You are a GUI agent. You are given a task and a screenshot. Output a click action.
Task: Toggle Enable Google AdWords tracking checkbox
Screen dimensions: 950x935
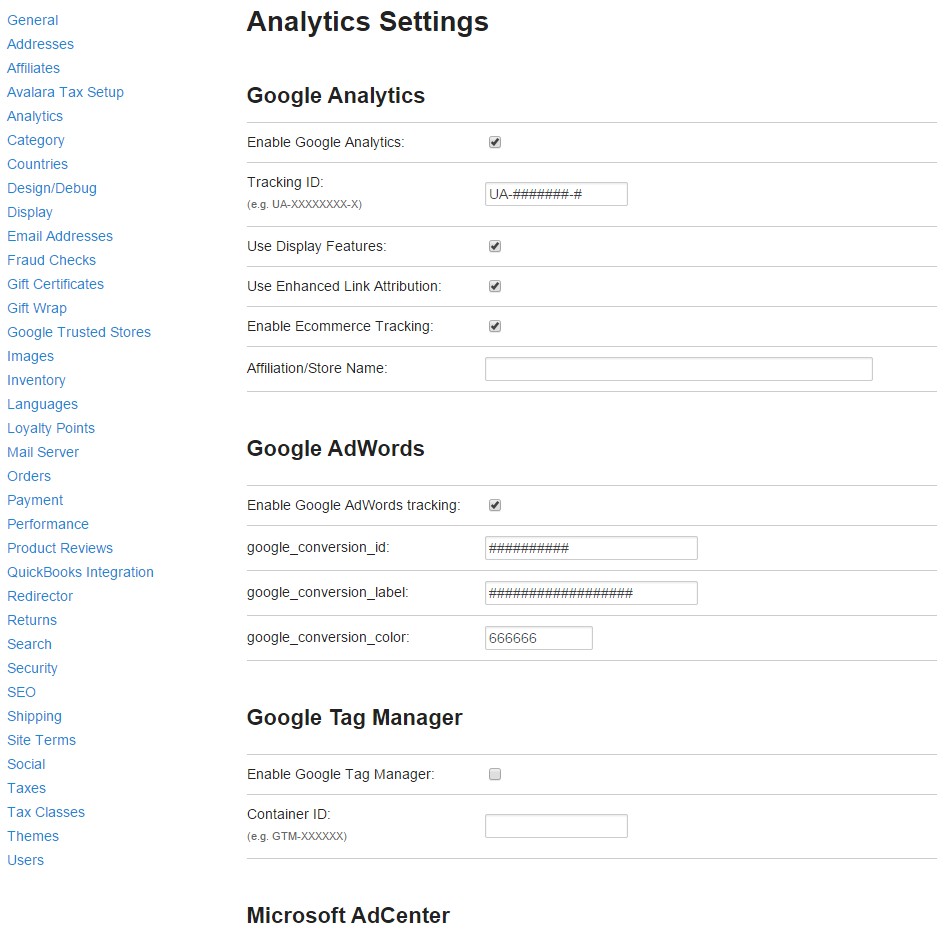tap(494, 505)
